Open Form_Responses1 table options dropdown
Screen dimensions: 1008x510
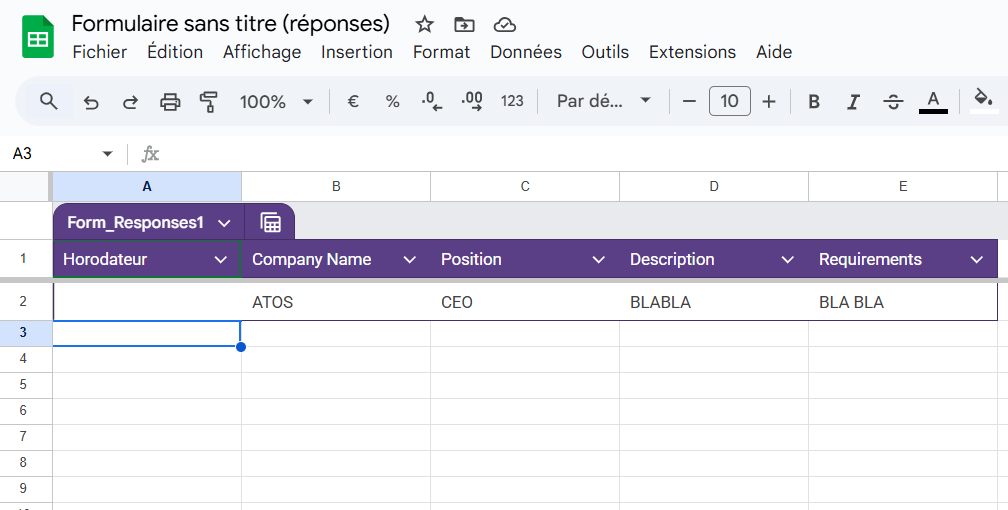[x=224, y=223]
